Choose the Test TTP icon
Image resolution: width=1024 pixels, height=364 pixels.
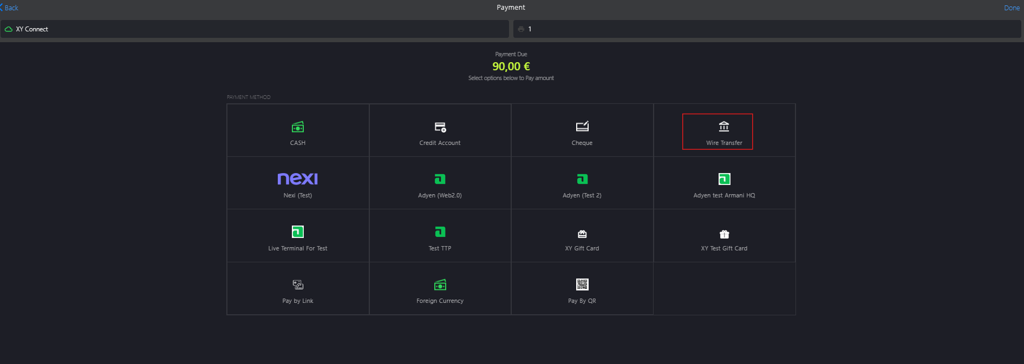pyautogui.click(x=440, y=232)
